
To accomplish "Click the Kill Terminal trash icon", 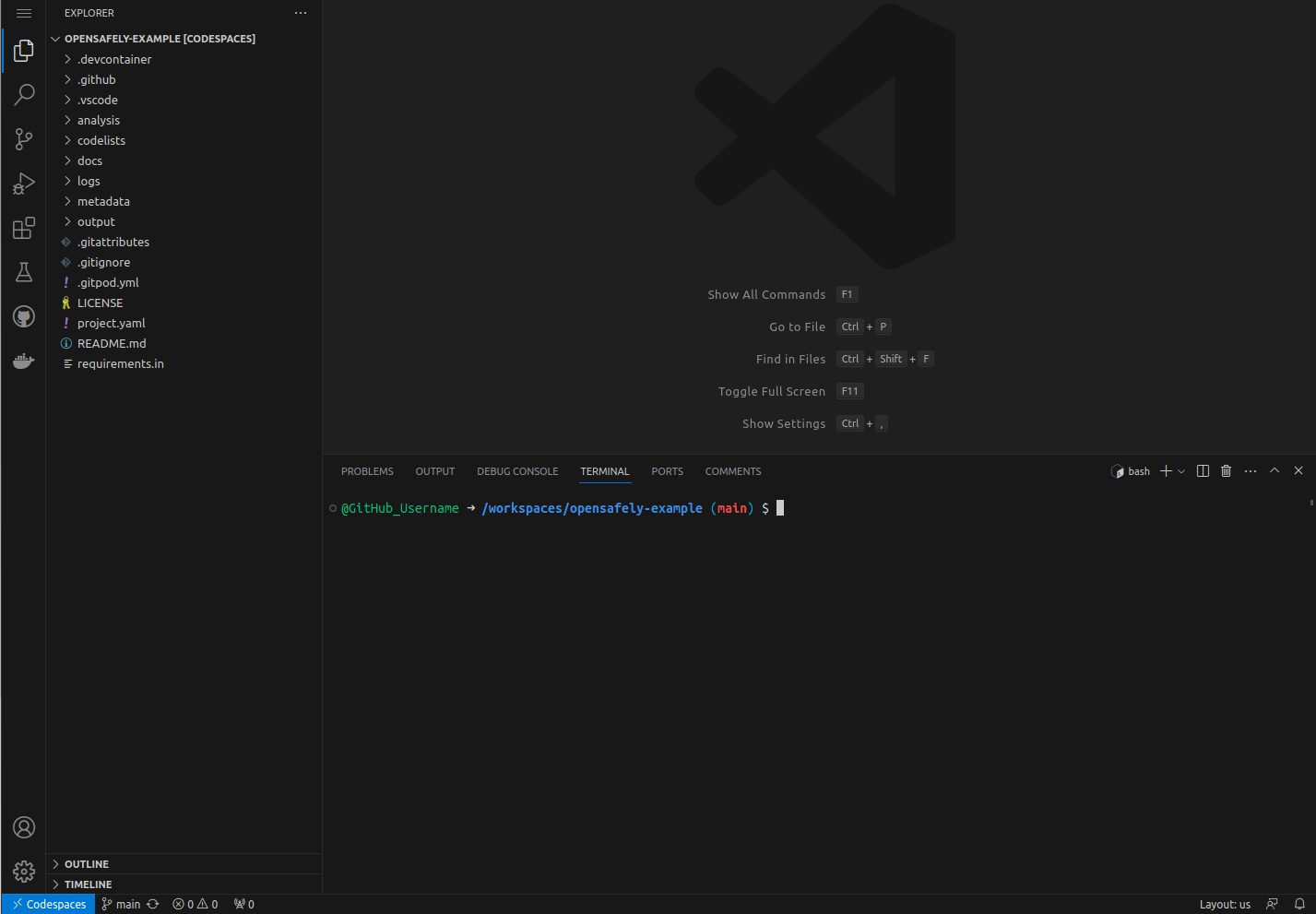I will 1226,471.
